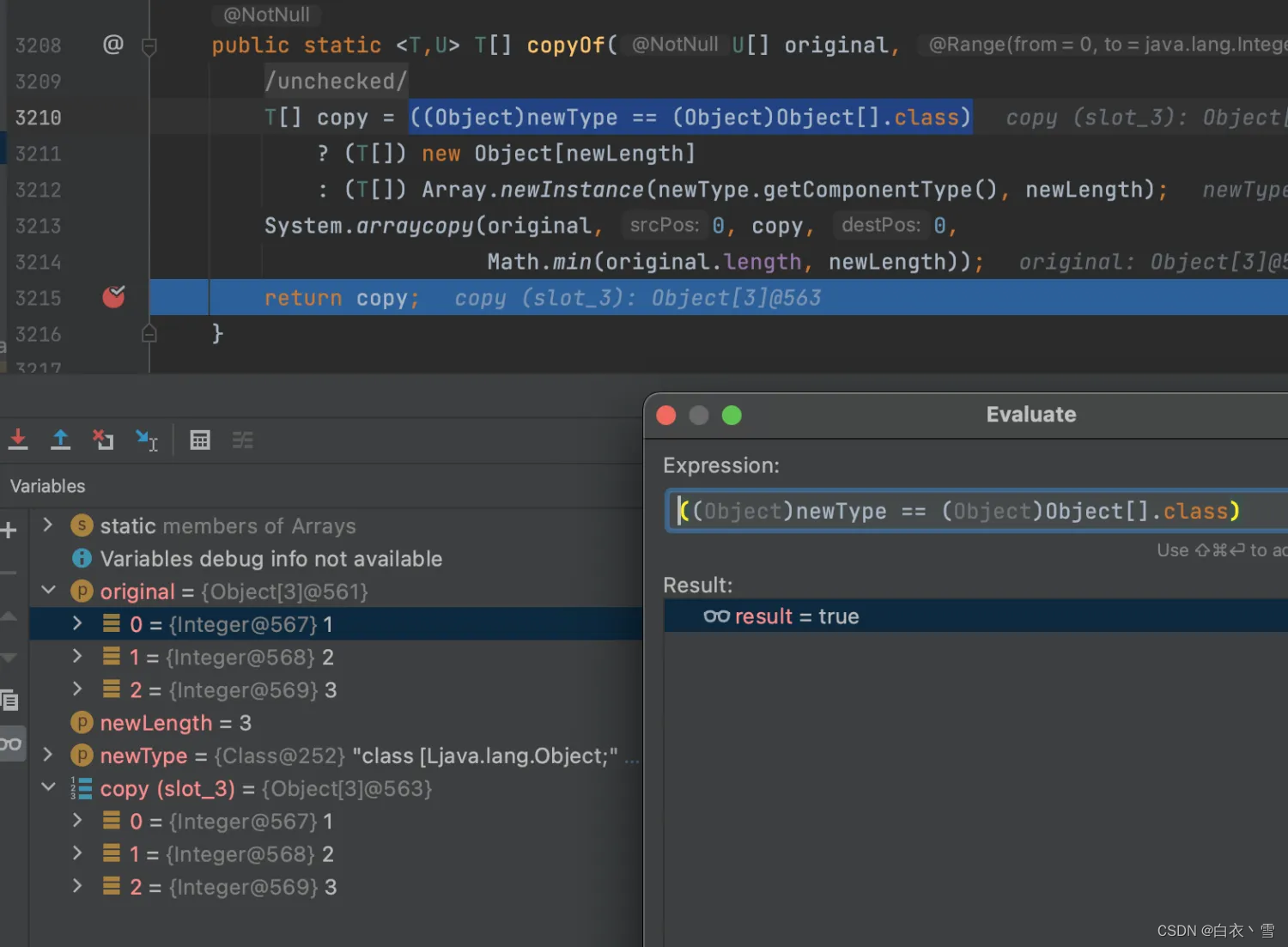Click the 'copyOf' method name on line 3208
1288x947 pixels.
(567, 45)
